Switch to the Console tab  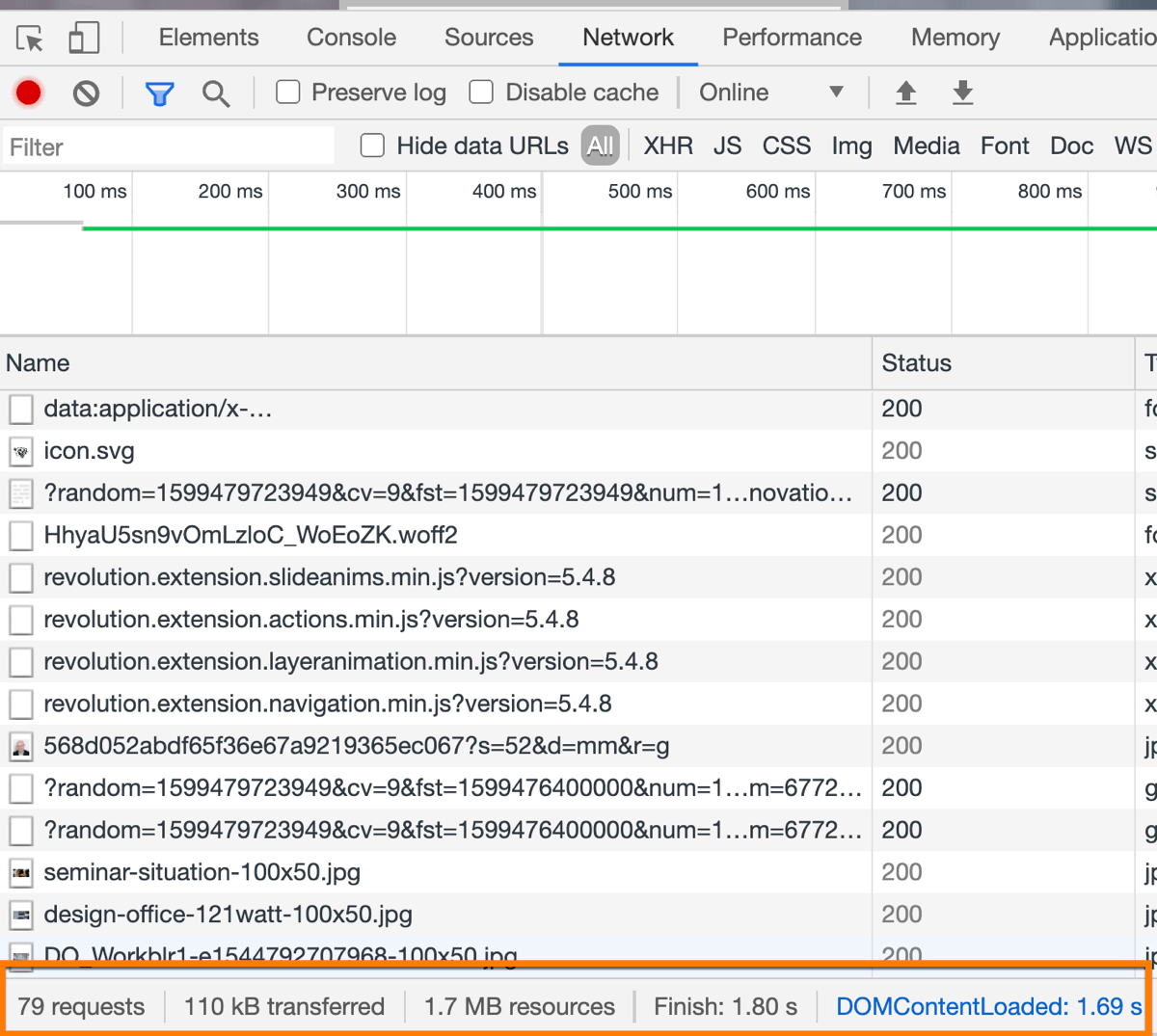click(x=351, y=38)
